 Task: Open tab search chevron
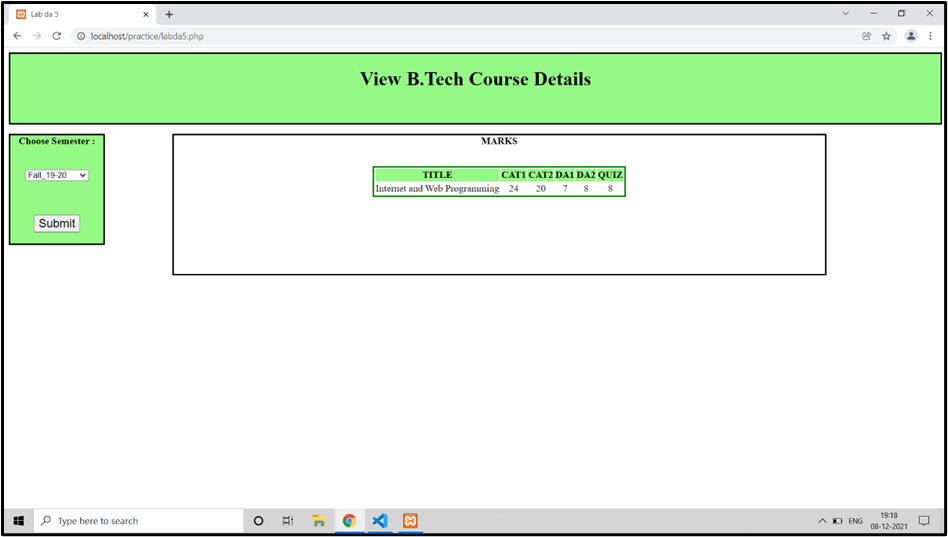click(x=846, y=13)
